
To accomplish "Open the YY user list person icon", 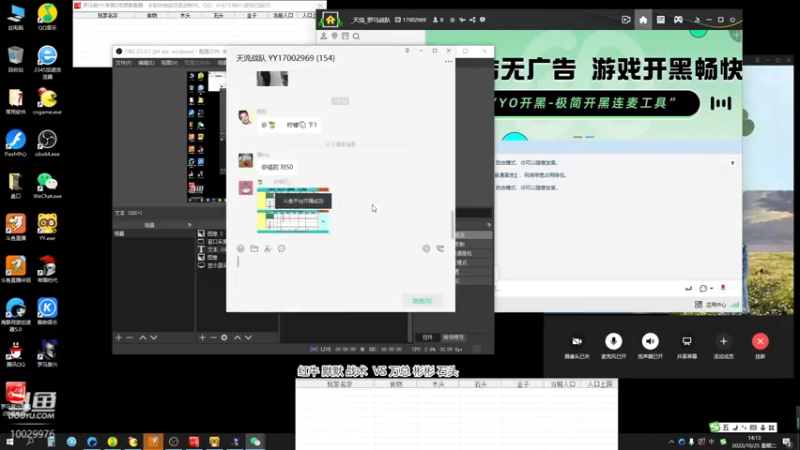I will tap(323, 36).
